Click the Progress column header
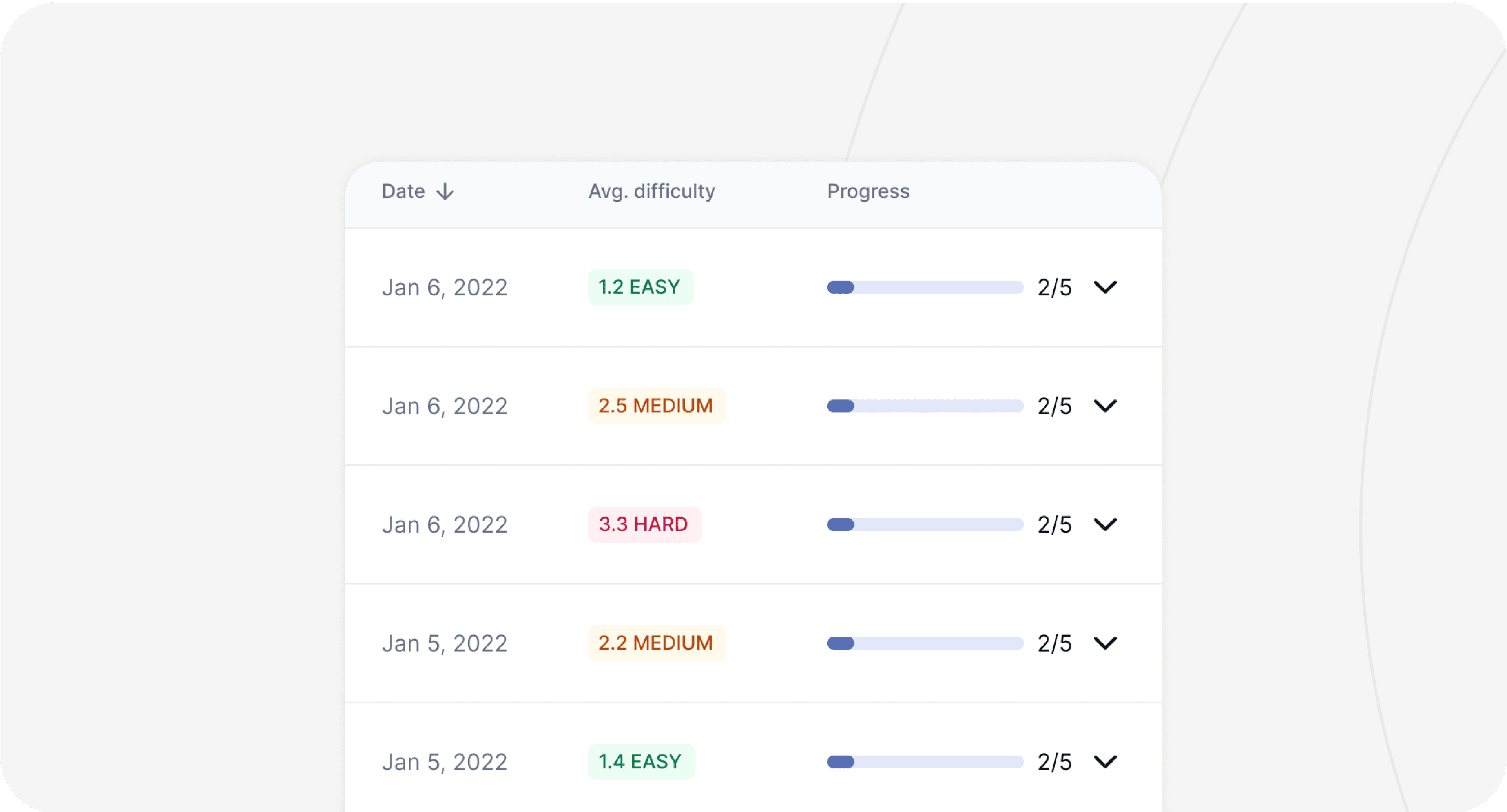Screen dimensions: 1507x812 tap(868, 191)
